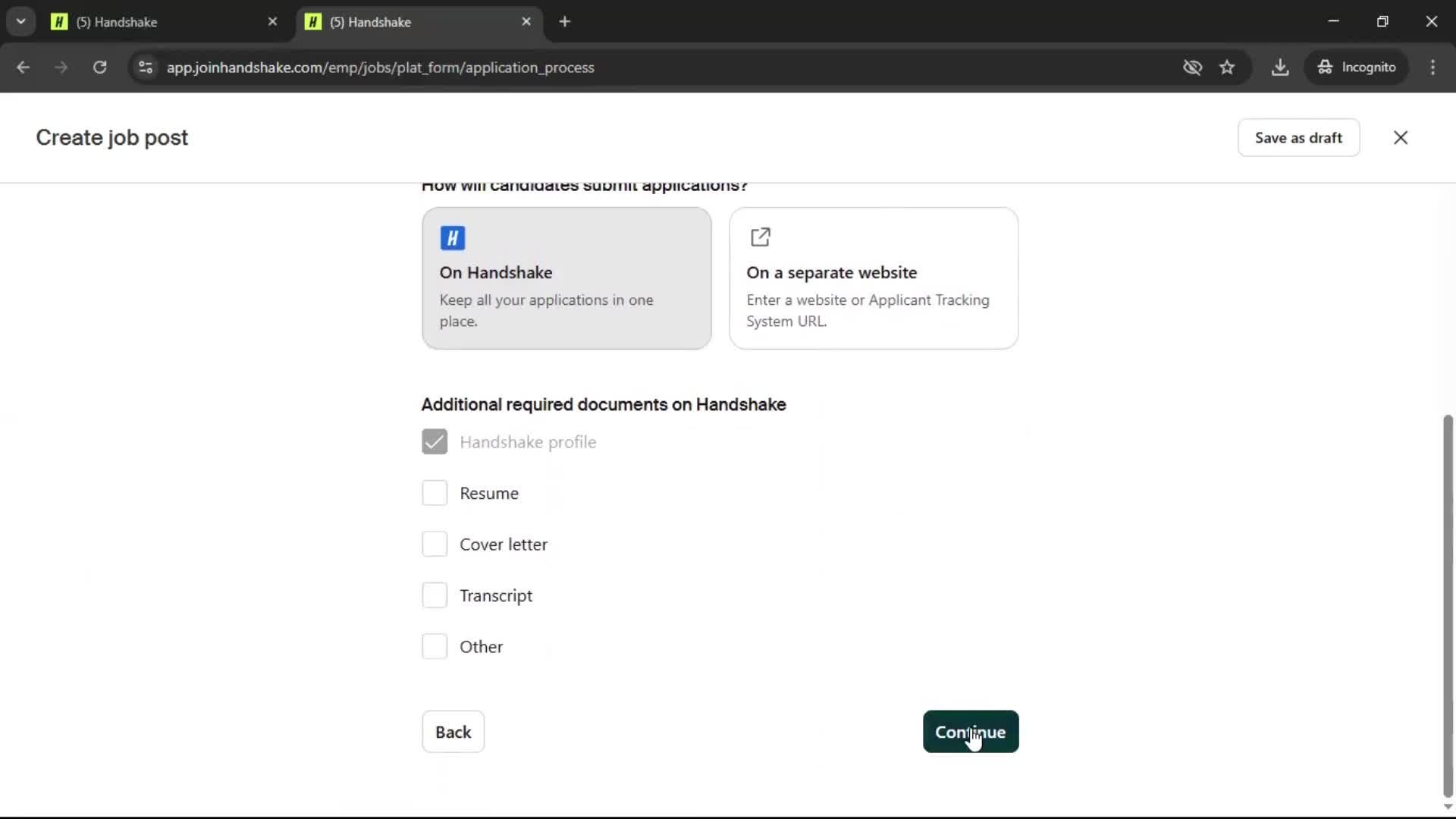This screenshot has width=1456, height=819.
Task: Click the tracking protection eye icon
Action: point(1192,67)
